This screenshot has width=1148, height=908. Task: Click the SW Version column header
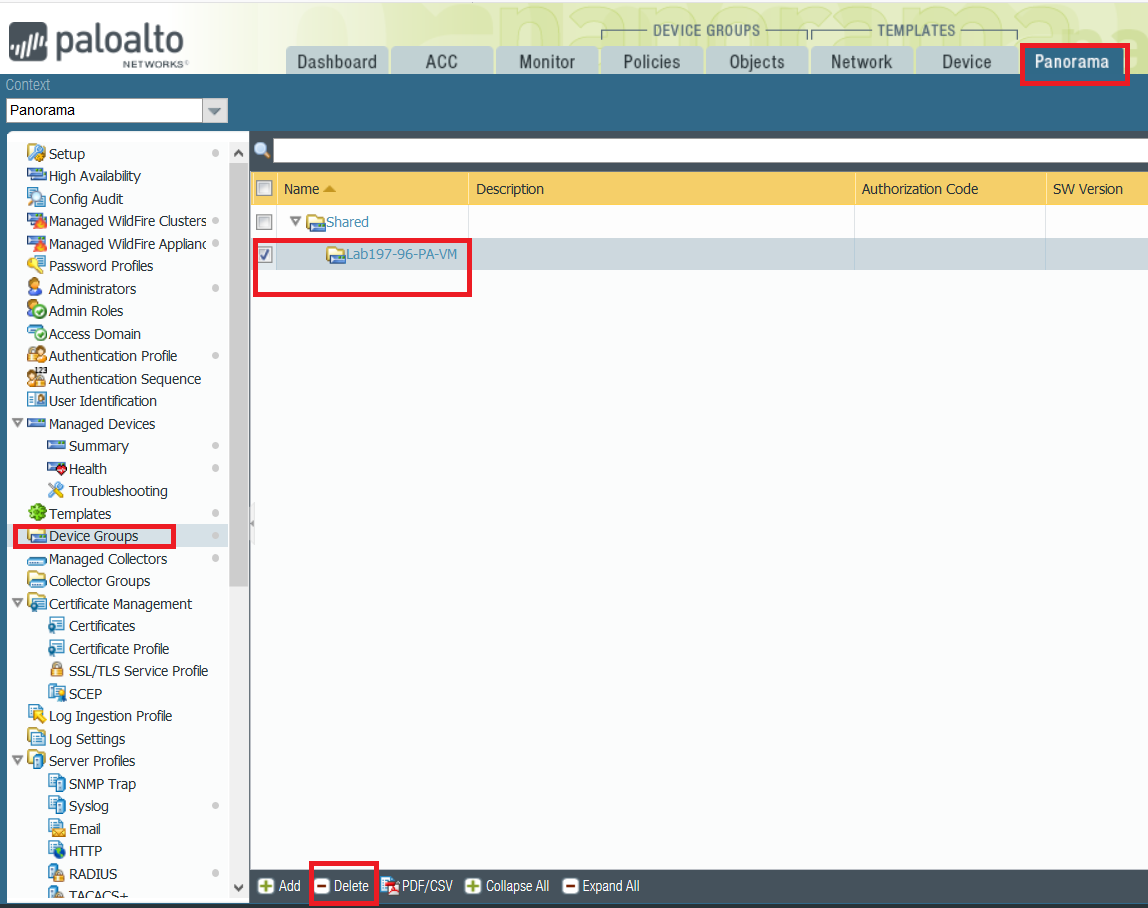click(1097, 189)
